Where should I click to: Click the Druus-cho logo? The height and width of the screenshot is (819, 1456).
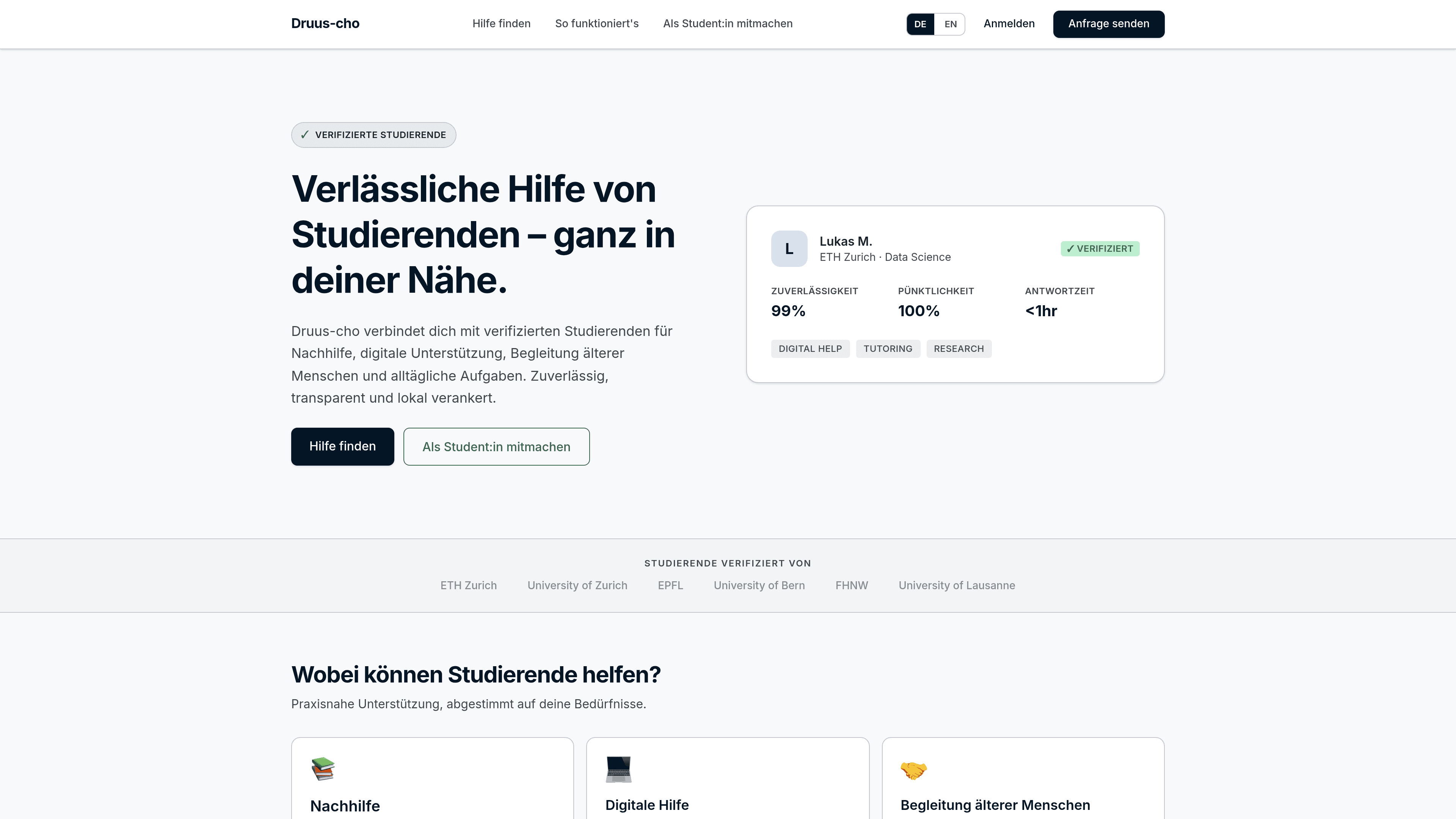pyautogui.click(x=325, y=24)
